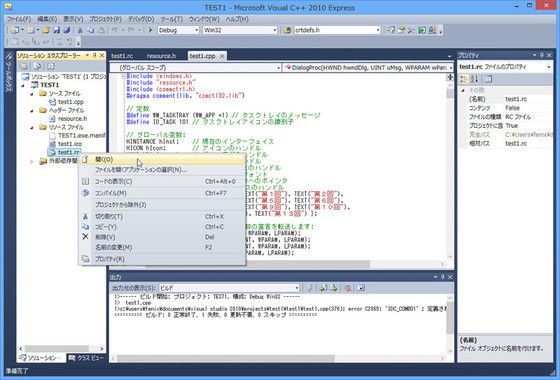Click the Copy toolbar icon
This screenshot has width=560, height=380.
(91, 30)
